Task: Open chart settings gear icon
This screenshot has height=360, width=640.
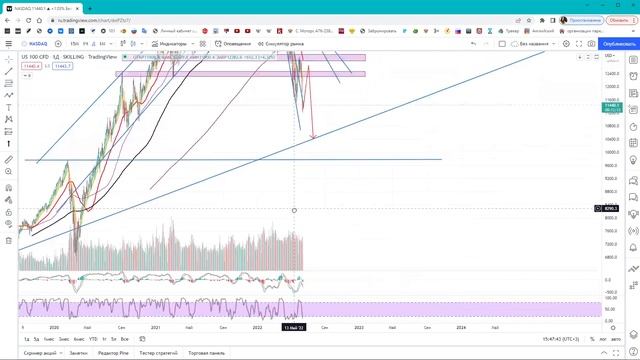Action: tap(566, 44)
